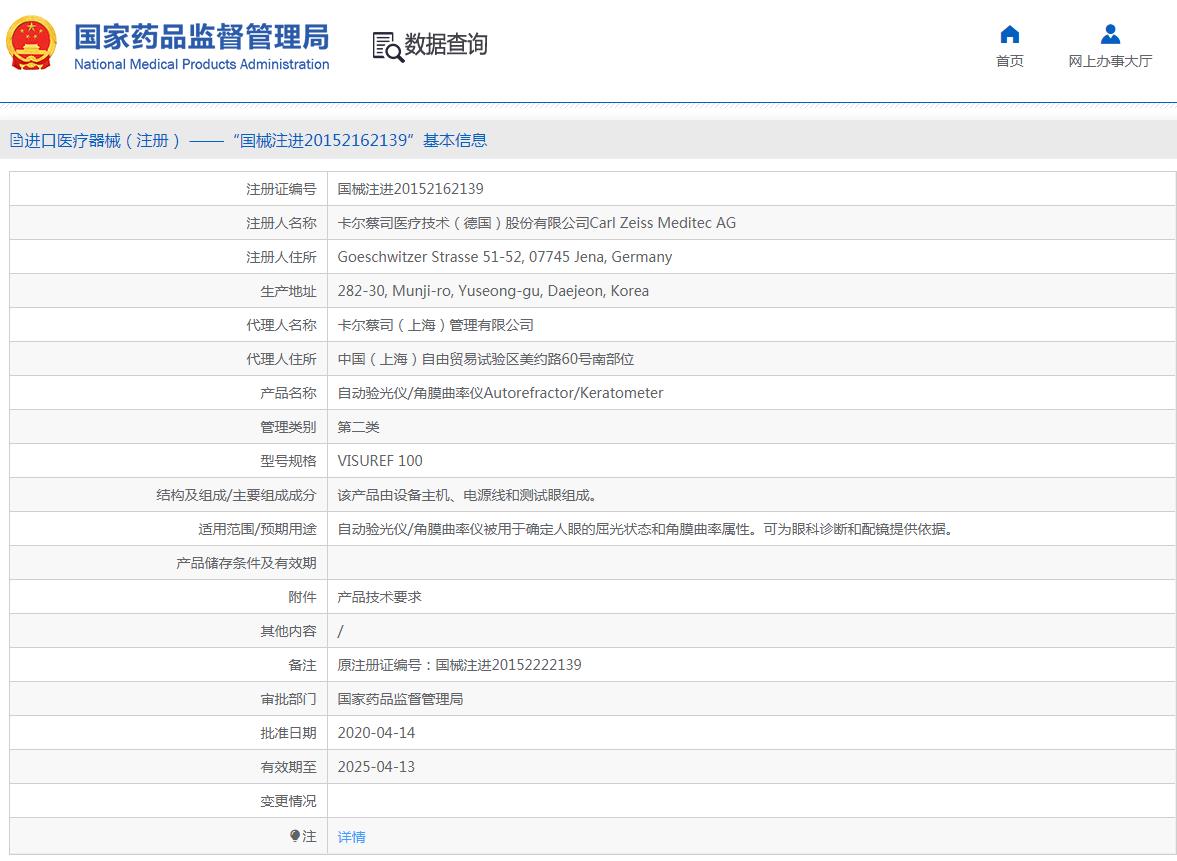Click the 管理类别 row label
Viewport: 1177px width, 861px height.
coord(288,427)
